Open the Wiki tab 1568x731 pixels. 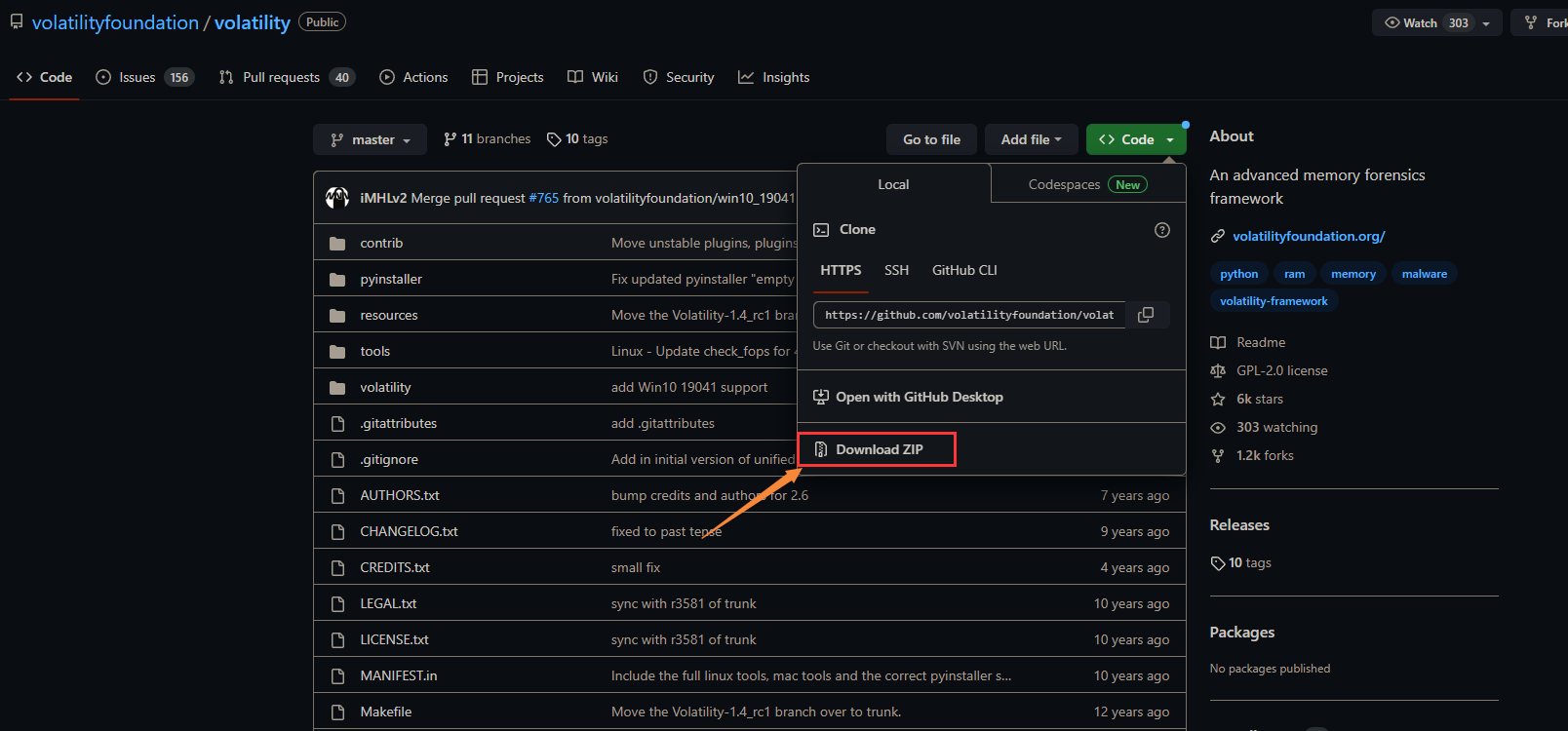pos(593,77)
